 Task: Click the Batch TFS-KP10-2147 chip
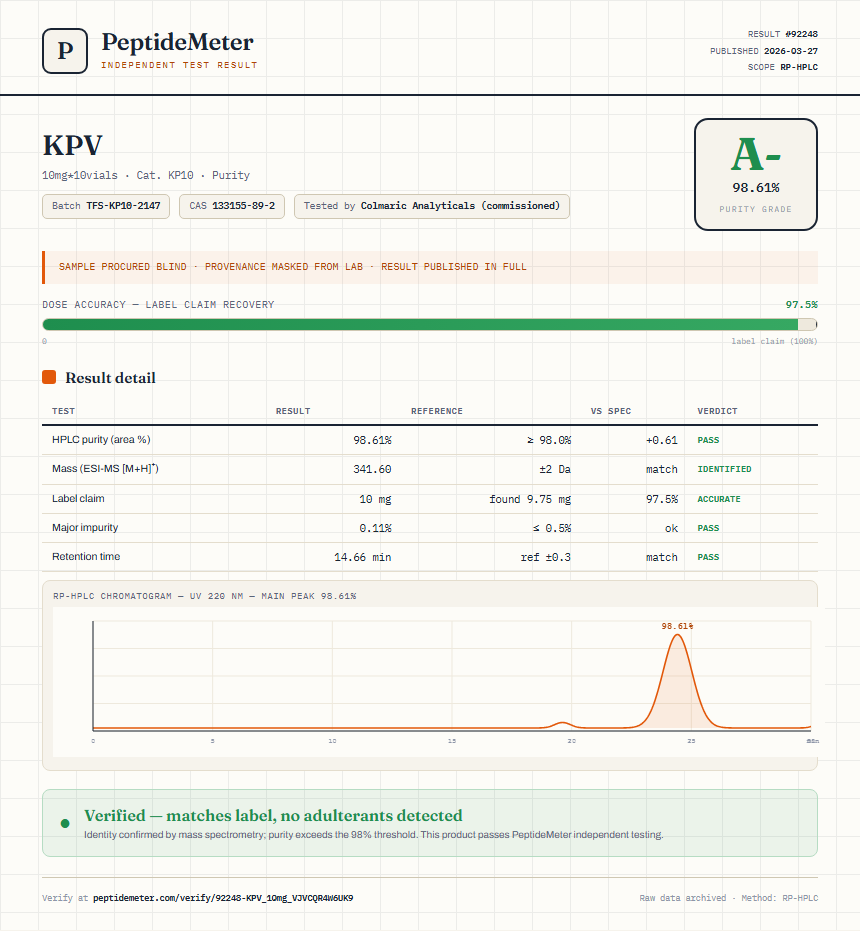[106, 206]
